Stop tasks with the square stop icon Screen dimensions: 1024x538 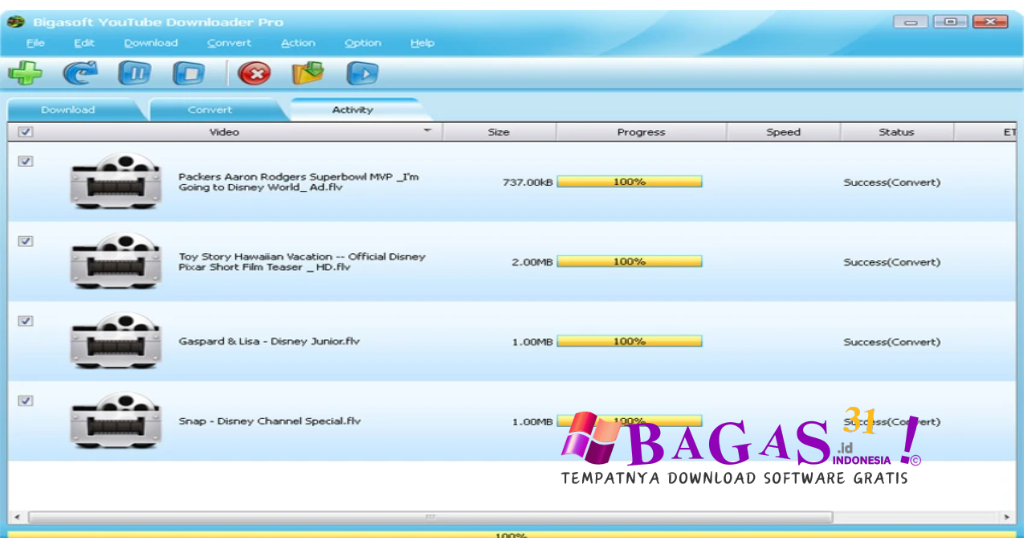tap(189, 72)
